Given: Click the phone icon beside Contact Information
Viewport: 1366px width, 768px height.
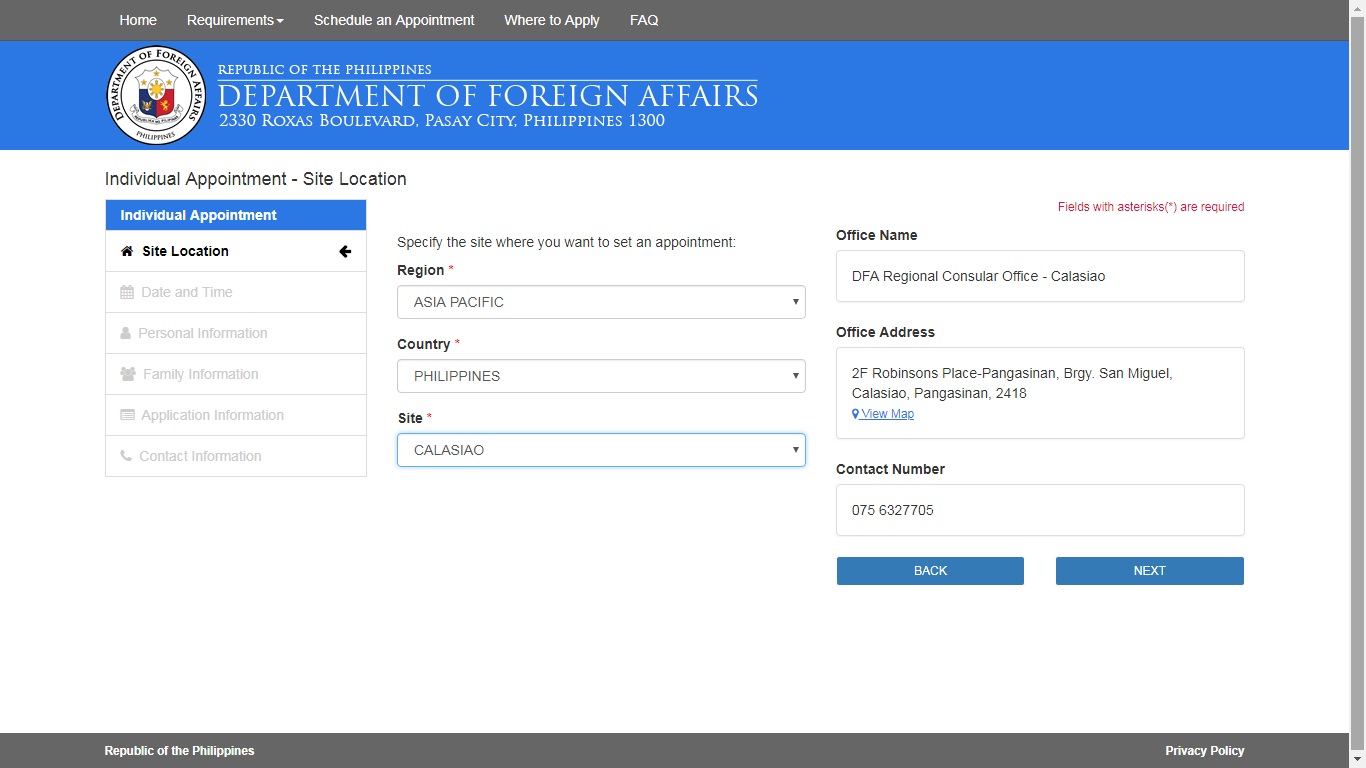Looking at the screenshot, I should pos(127,456).
